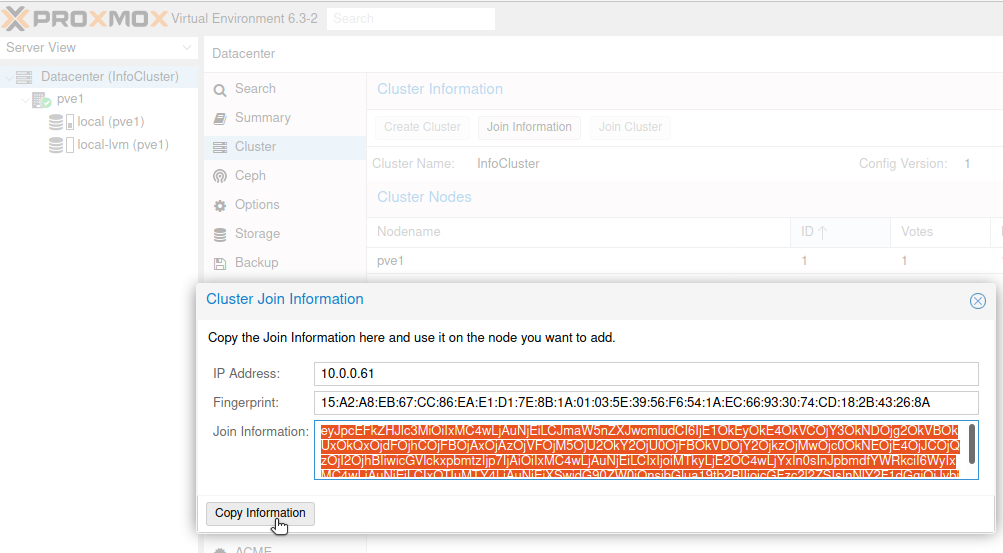Open the Backup floppy icon entry
The image size is (1003, 553).
(220, 263)
